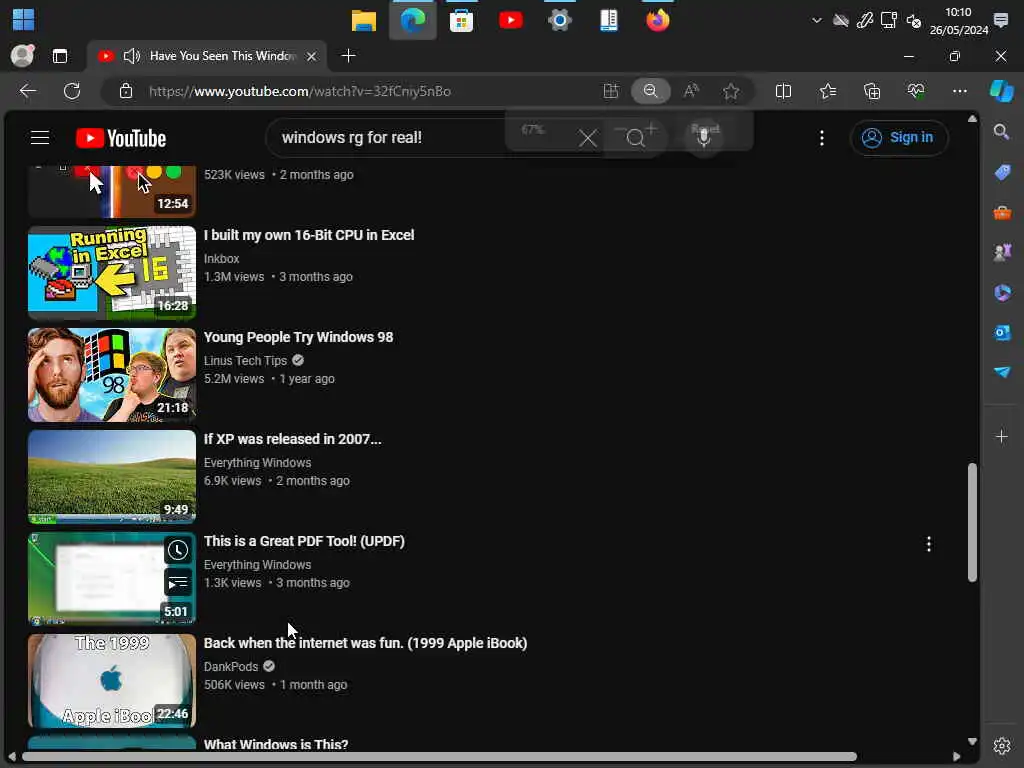
Task: Open options menu for UPDF video
Action: (929, 544)
